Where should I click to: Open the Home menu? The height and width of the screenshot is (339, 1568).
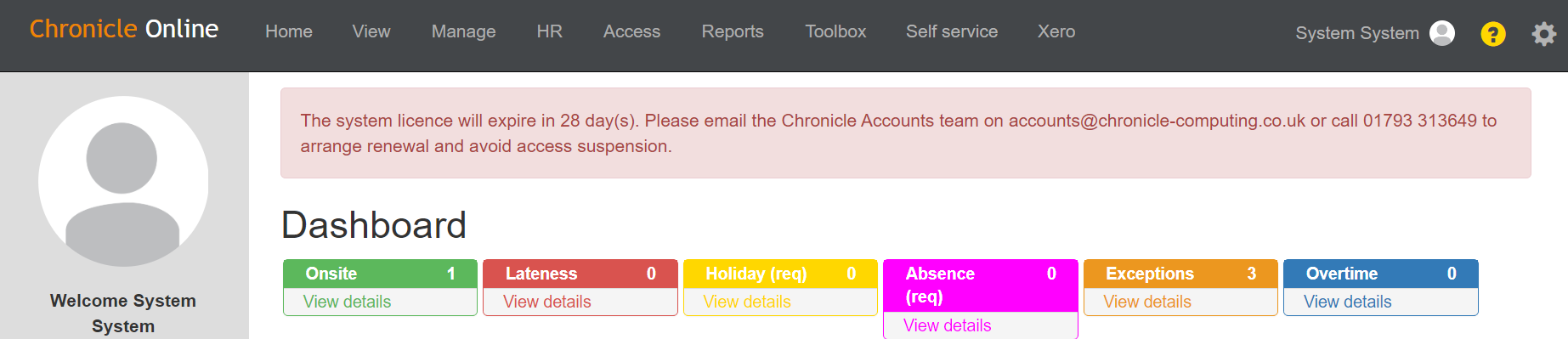click(289, 31)
